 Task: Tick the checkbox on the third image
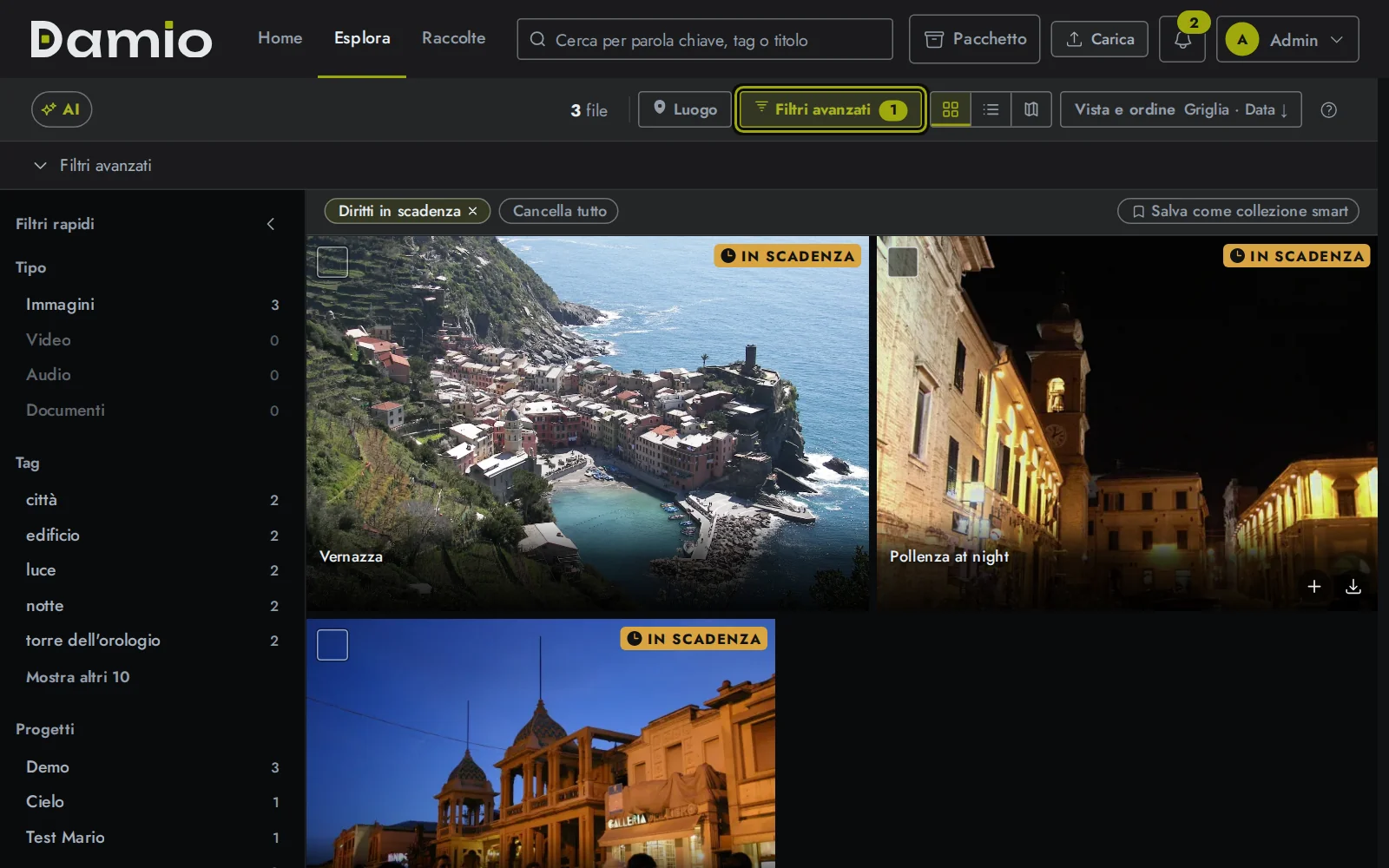pyautogui.click(x=332, y=645)
